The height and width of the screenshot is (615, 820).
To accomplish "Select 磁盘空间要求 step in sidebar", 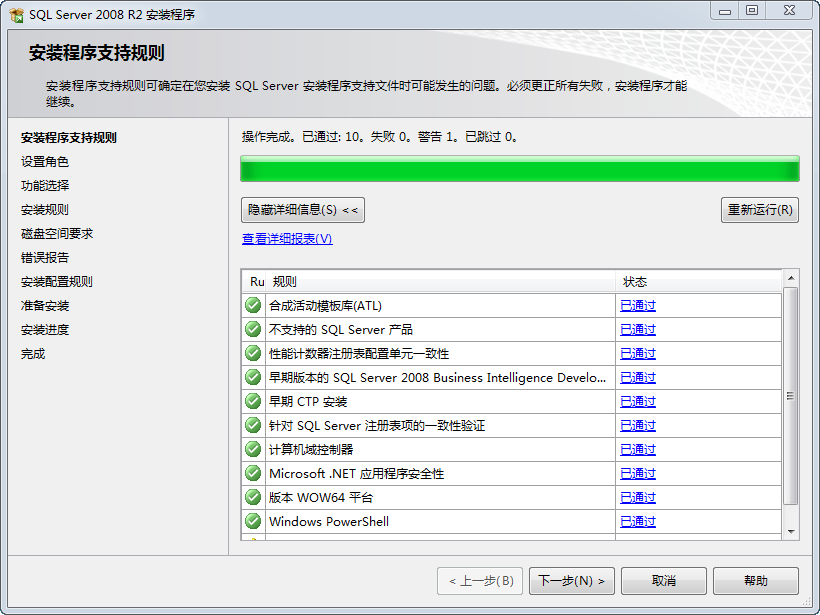I will click(x=57, y=234).
